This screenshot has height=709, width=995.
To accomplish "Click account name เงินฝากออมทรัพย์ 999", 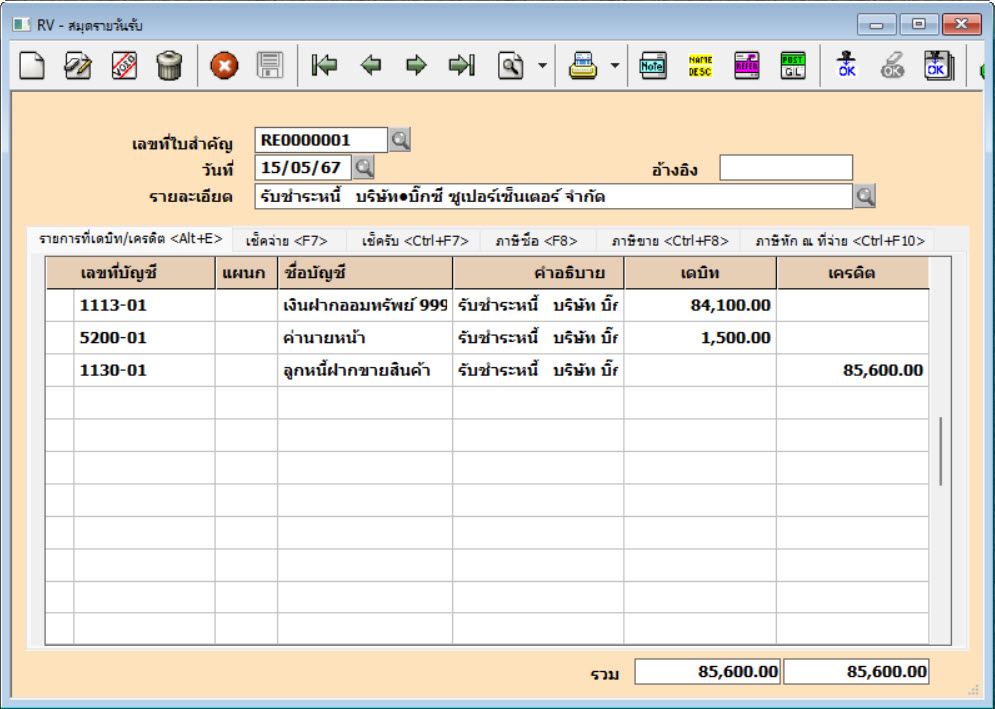I will pos(365,305).
